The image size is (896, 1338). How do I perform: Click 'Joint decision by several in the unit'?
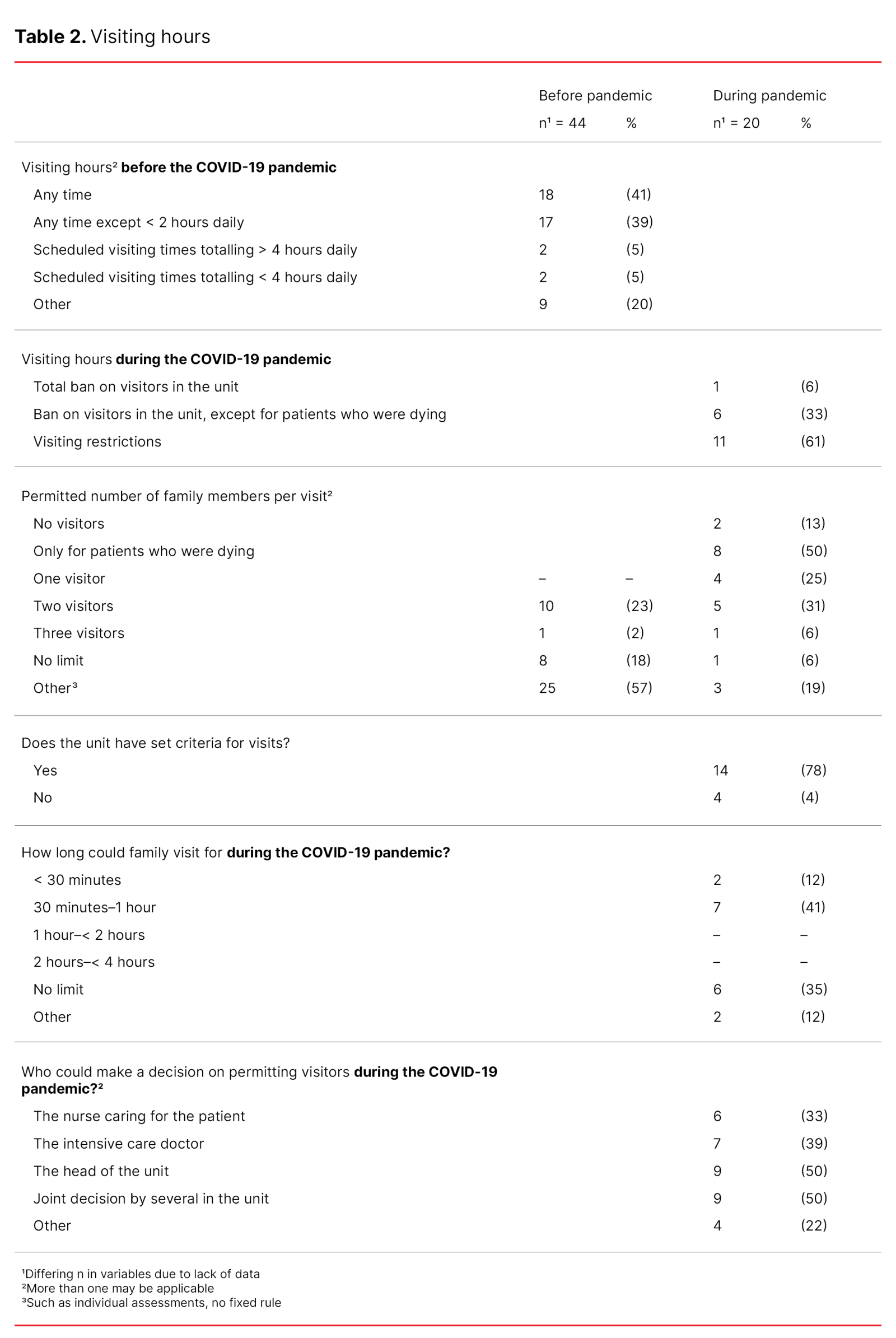151,1199
